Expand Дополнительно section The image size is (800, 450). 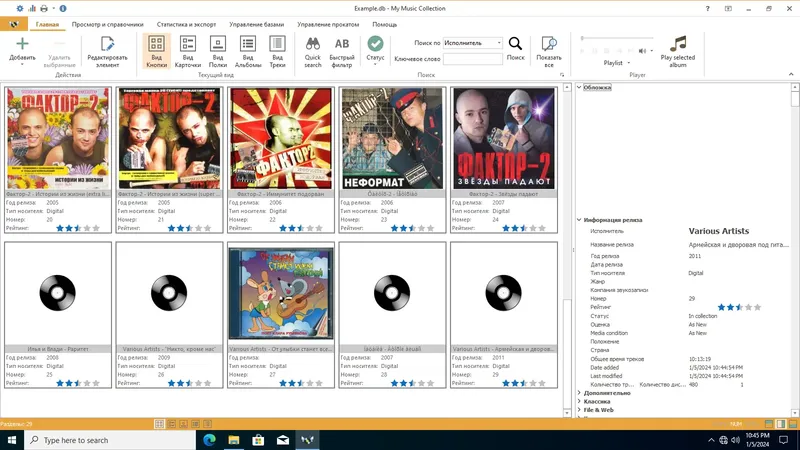coord(579,393)
